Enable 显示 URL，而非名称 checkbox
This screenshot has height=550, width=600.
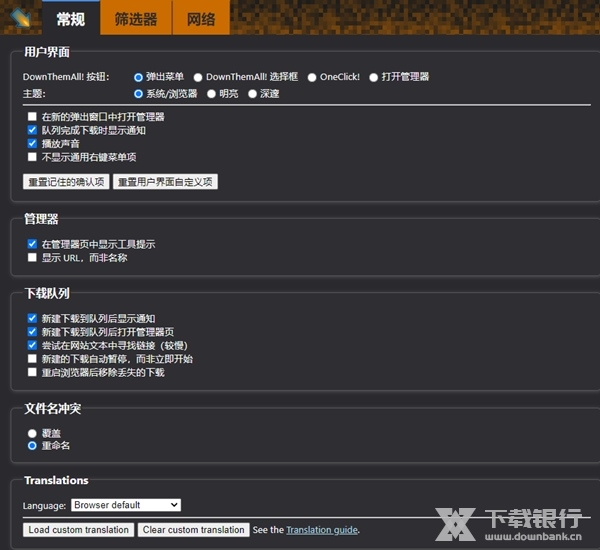click(32, 257)
